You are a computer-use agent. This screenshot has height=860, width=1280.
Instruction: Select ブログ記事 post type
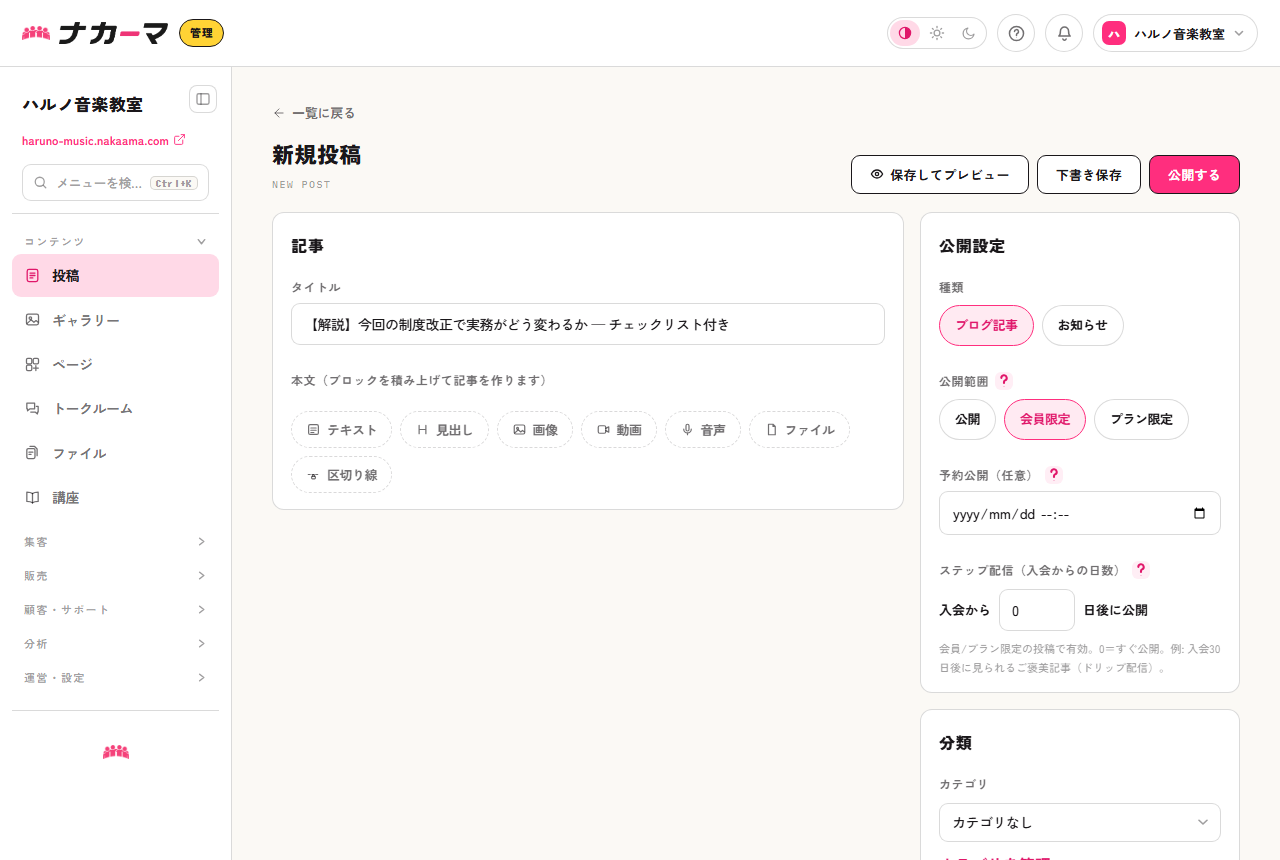[986, 325]
